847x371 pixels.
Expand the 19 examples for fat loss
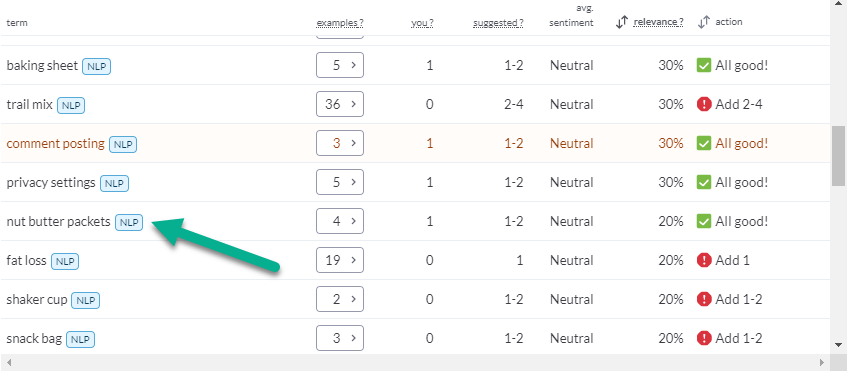pyautogui.click(x=340, y=260)
